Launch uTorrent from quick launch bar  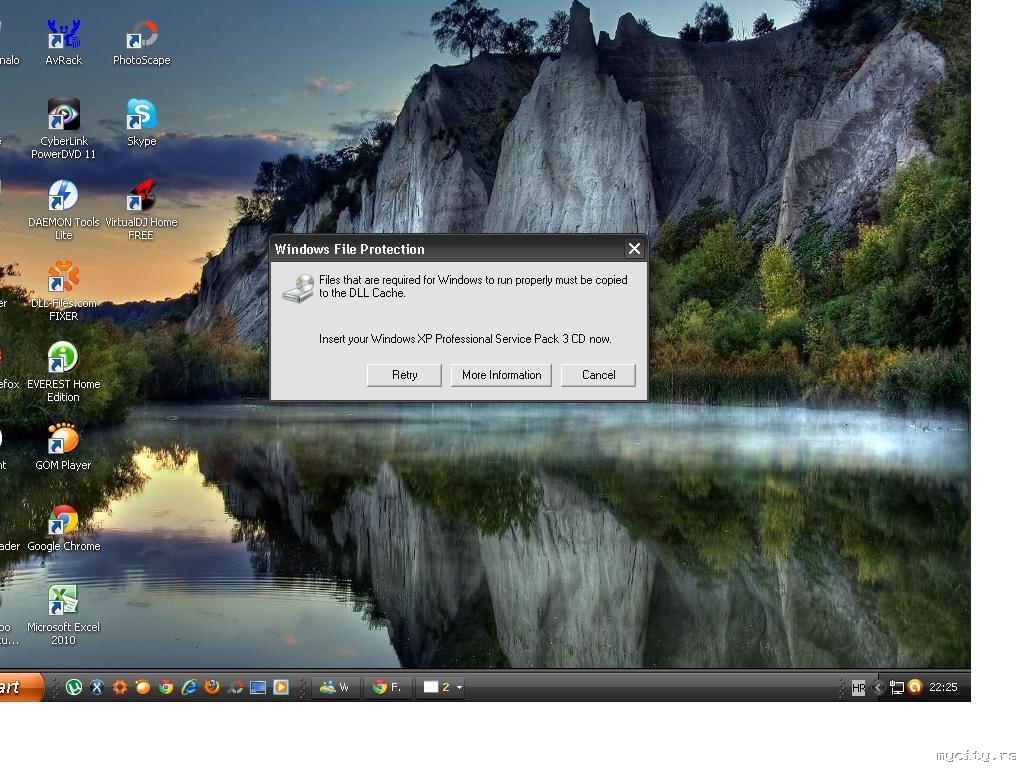[x=74, y=687]
